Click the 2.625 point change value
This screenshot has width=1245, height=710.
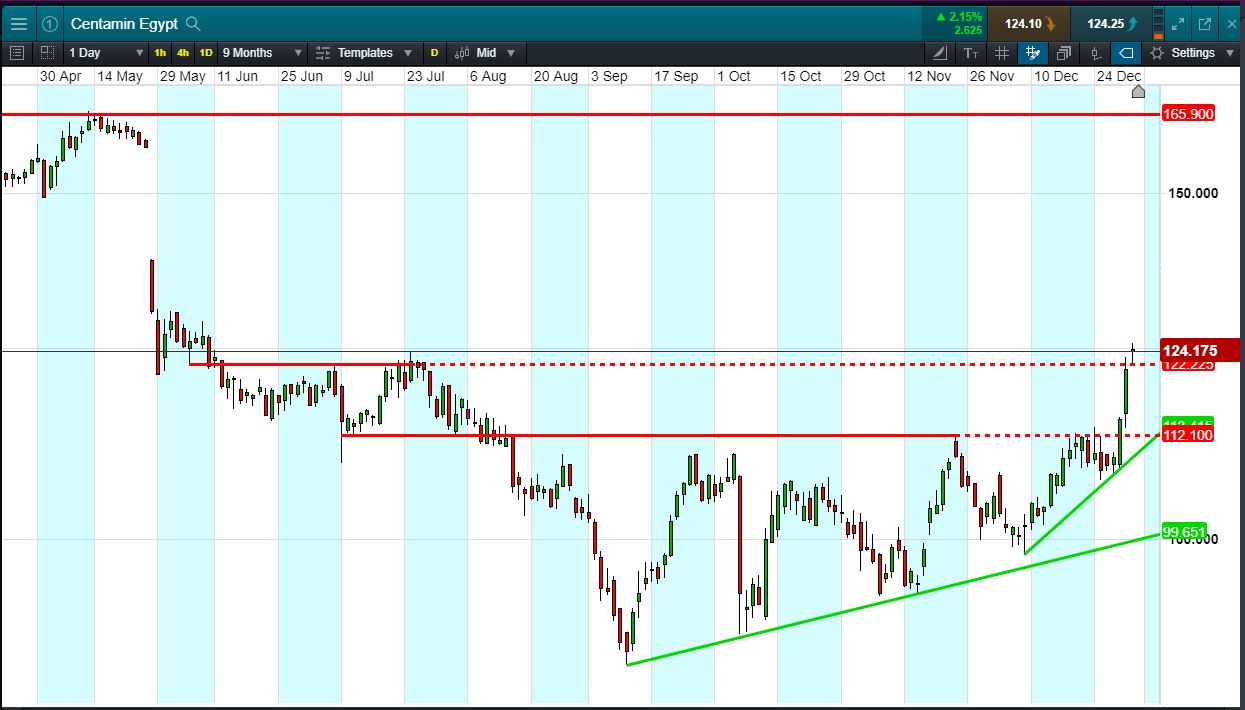tap(968, 30)
